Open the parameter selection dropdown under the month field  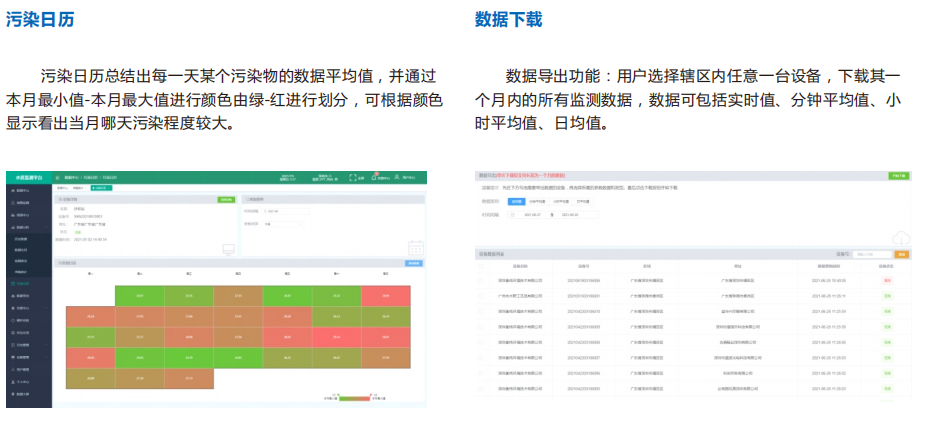pos(283,224)
